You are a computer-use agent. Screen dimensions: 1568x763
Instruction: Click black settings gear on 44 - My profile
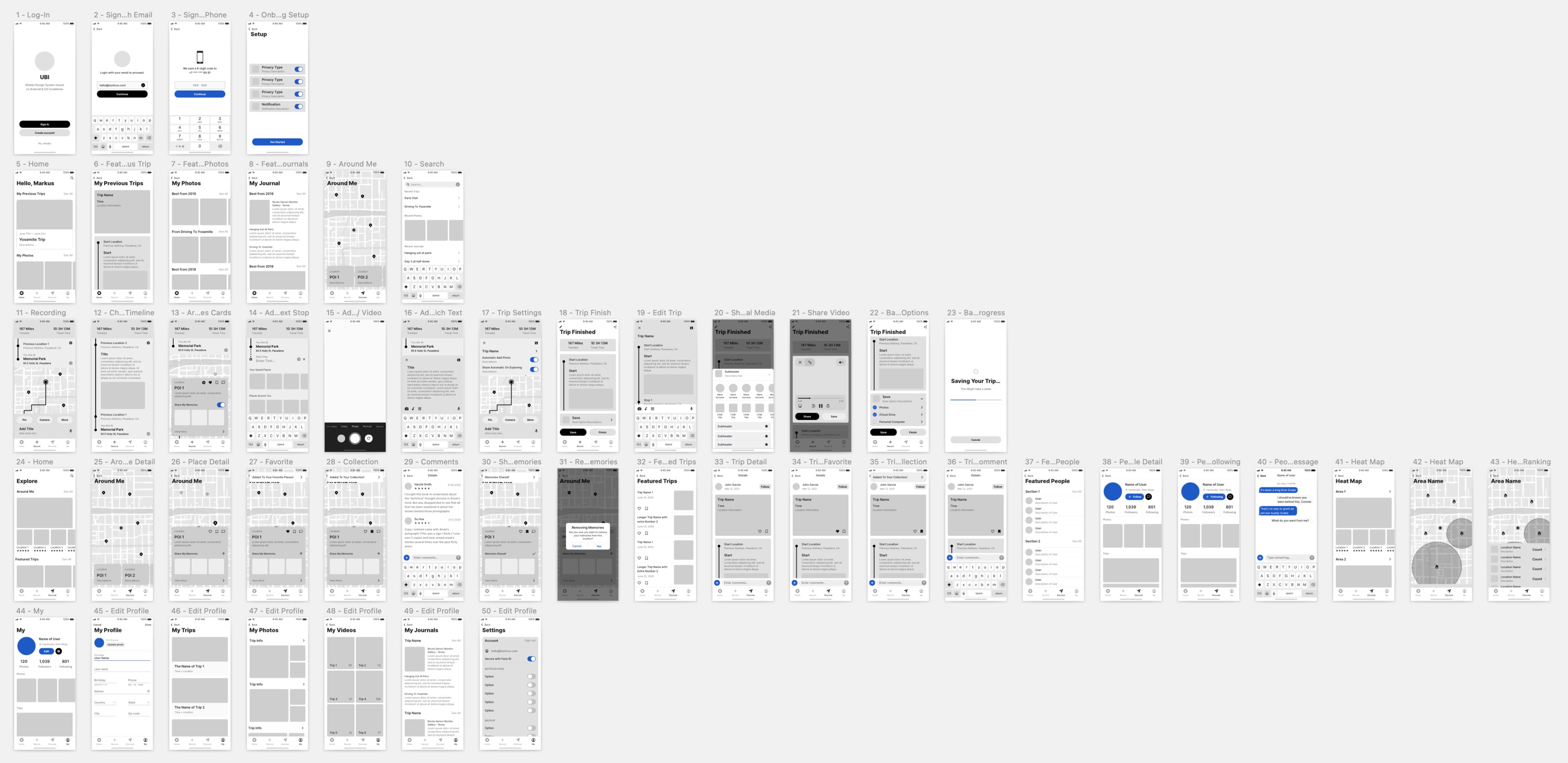point(58,651)
